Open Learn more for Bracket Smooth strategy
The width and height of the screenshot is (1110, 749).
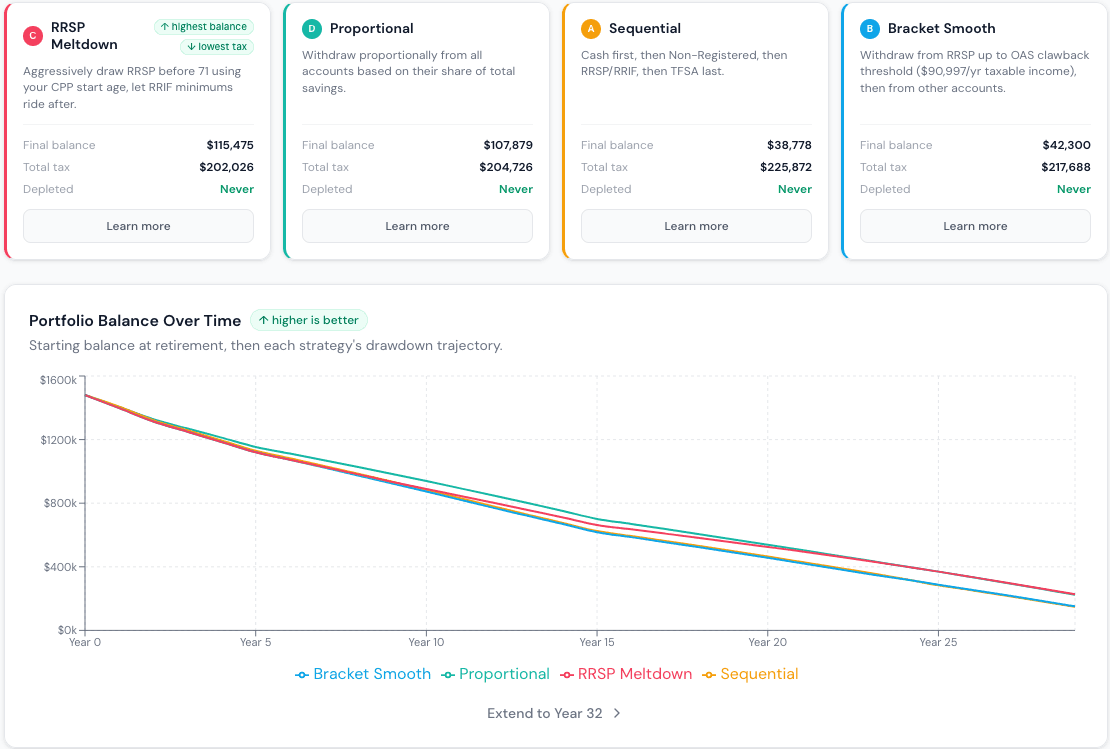[x=975, y=226]
